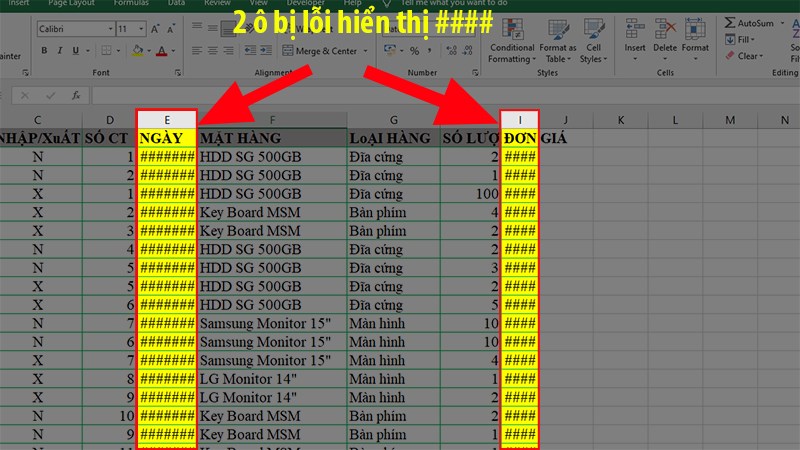Open the Calibri font name dropdown
The width and height of the screenshot is (800, 450).
(108, 29)
